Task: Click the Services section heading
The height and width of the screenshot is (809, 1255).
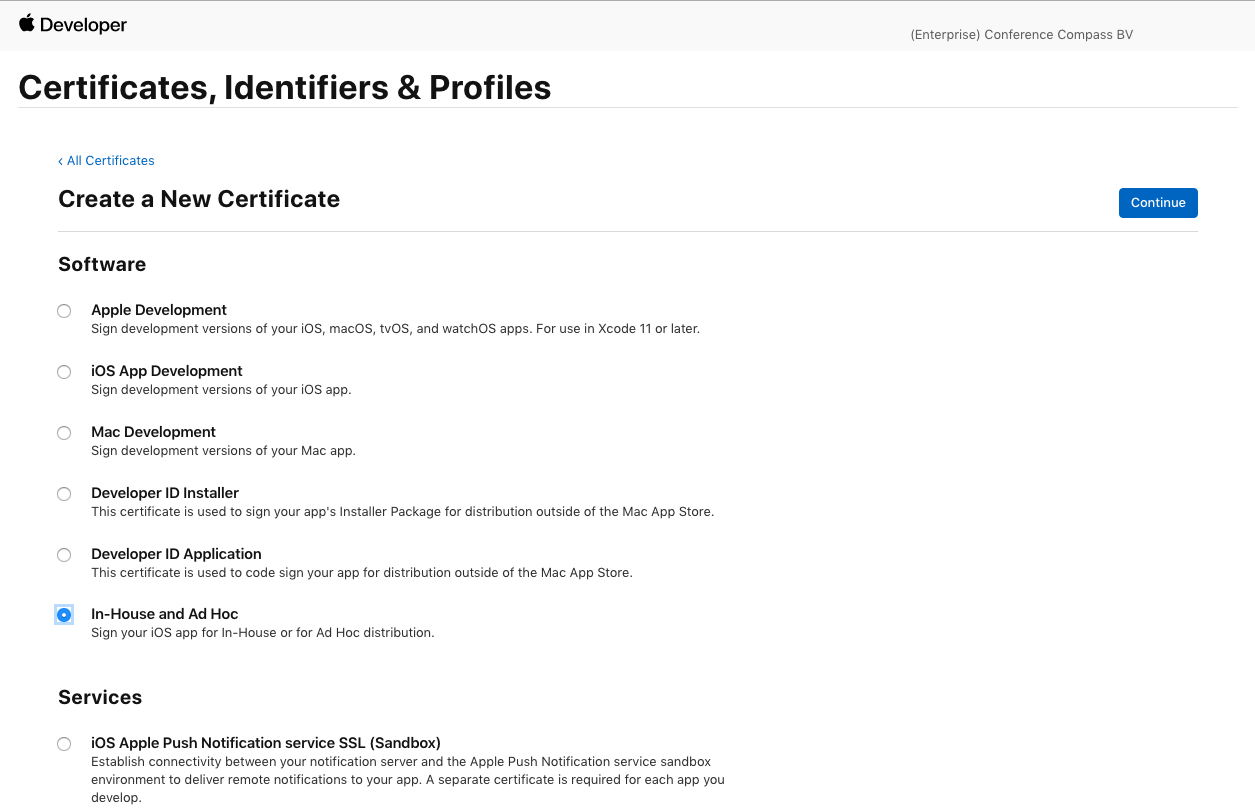Action: coord(99,697)
